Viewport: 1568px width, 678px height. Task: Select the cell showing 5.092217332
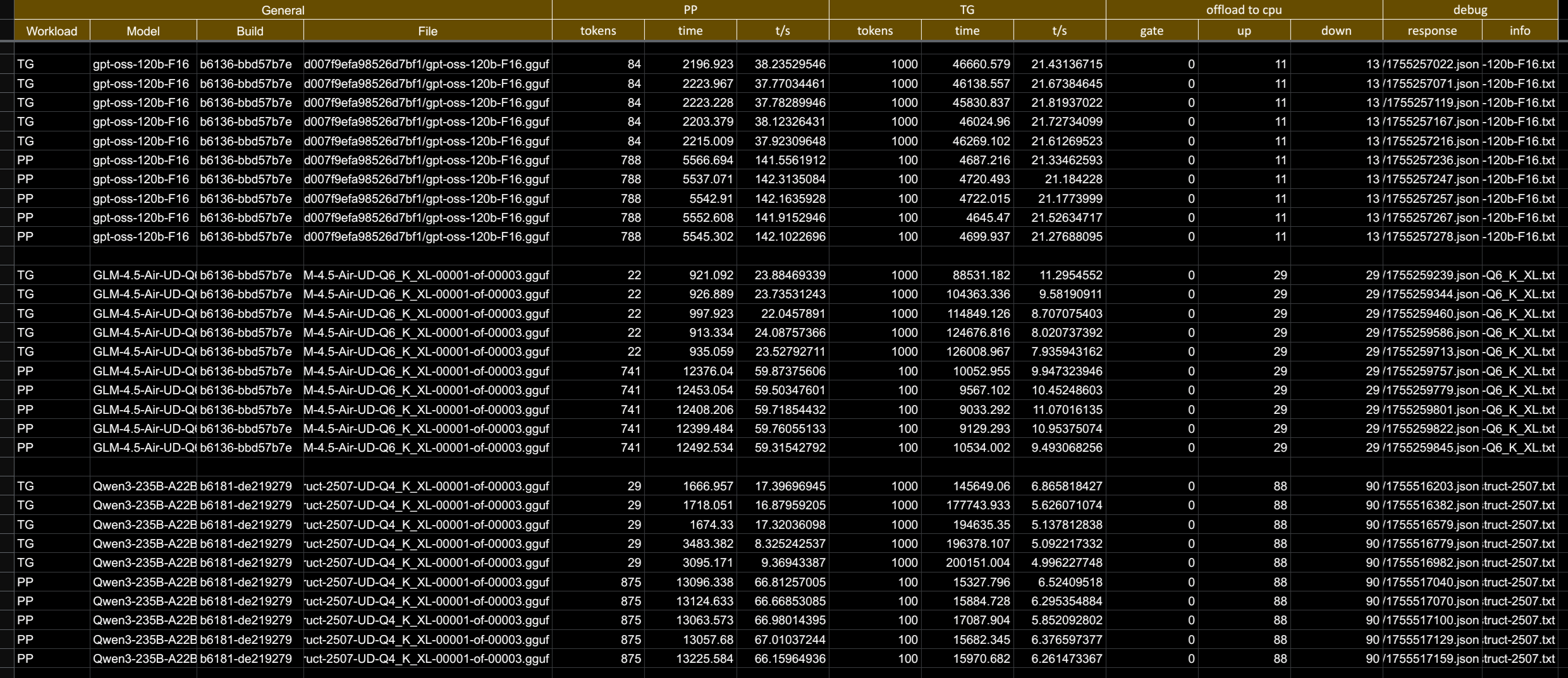pyautogui.click(x=1060, y=544)
